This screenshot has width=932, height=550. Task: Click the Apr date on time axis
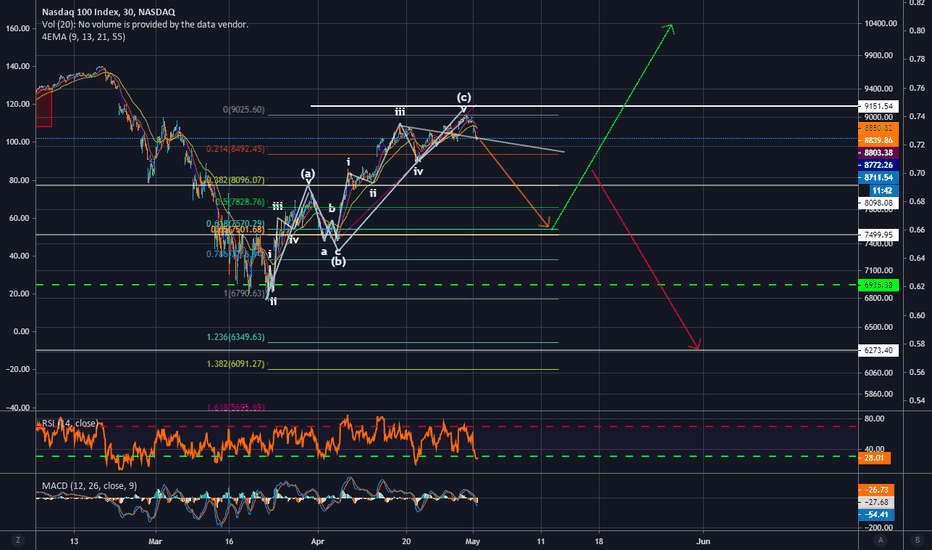coord(318,541)
